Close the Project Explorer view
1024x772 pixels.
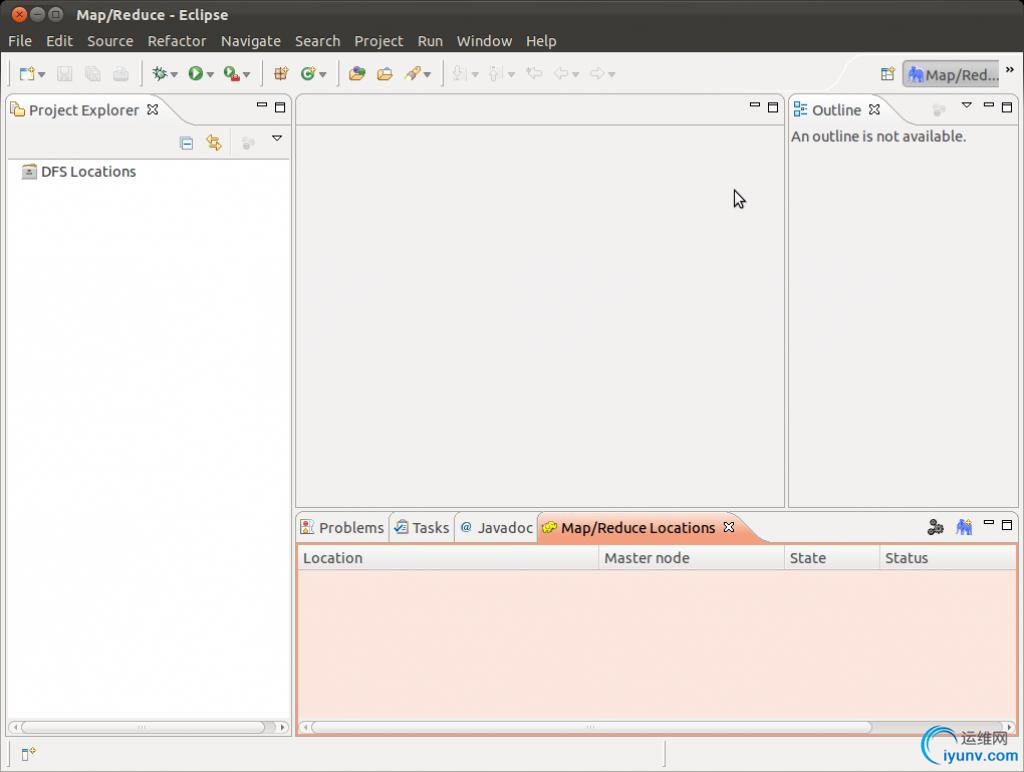point(153,109)
